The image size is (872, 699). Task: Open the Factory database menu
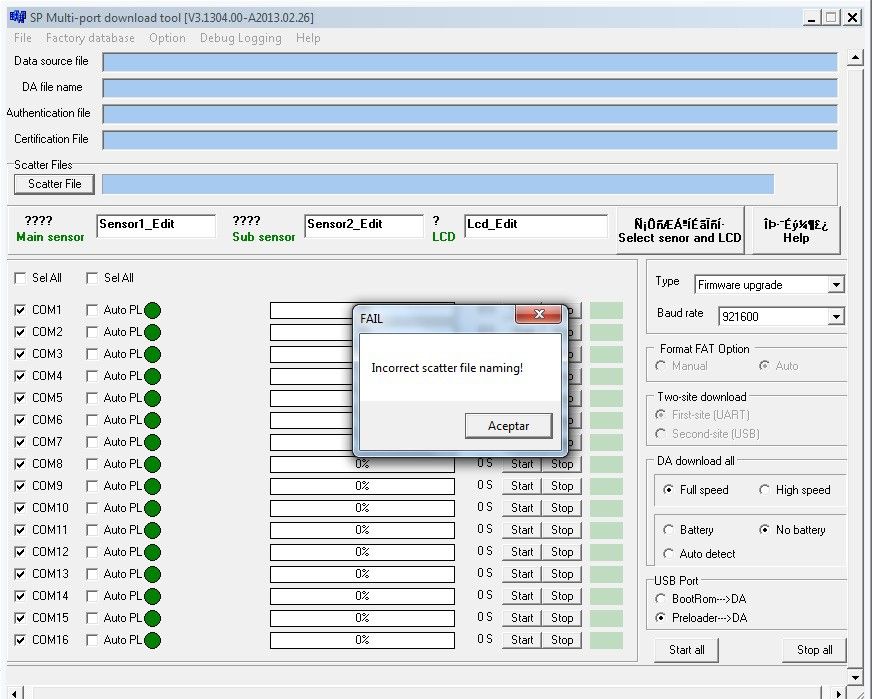90,38
